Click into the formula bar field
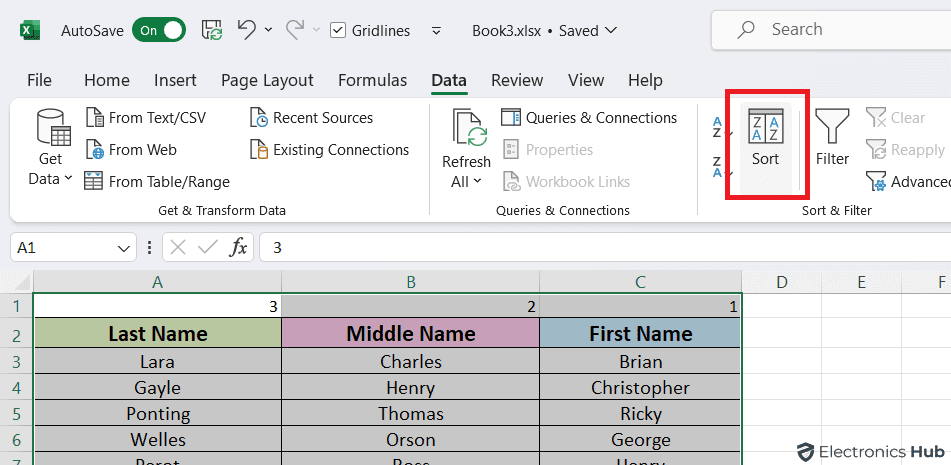This screenshot has height=465, width=951. tap(600, 248)
